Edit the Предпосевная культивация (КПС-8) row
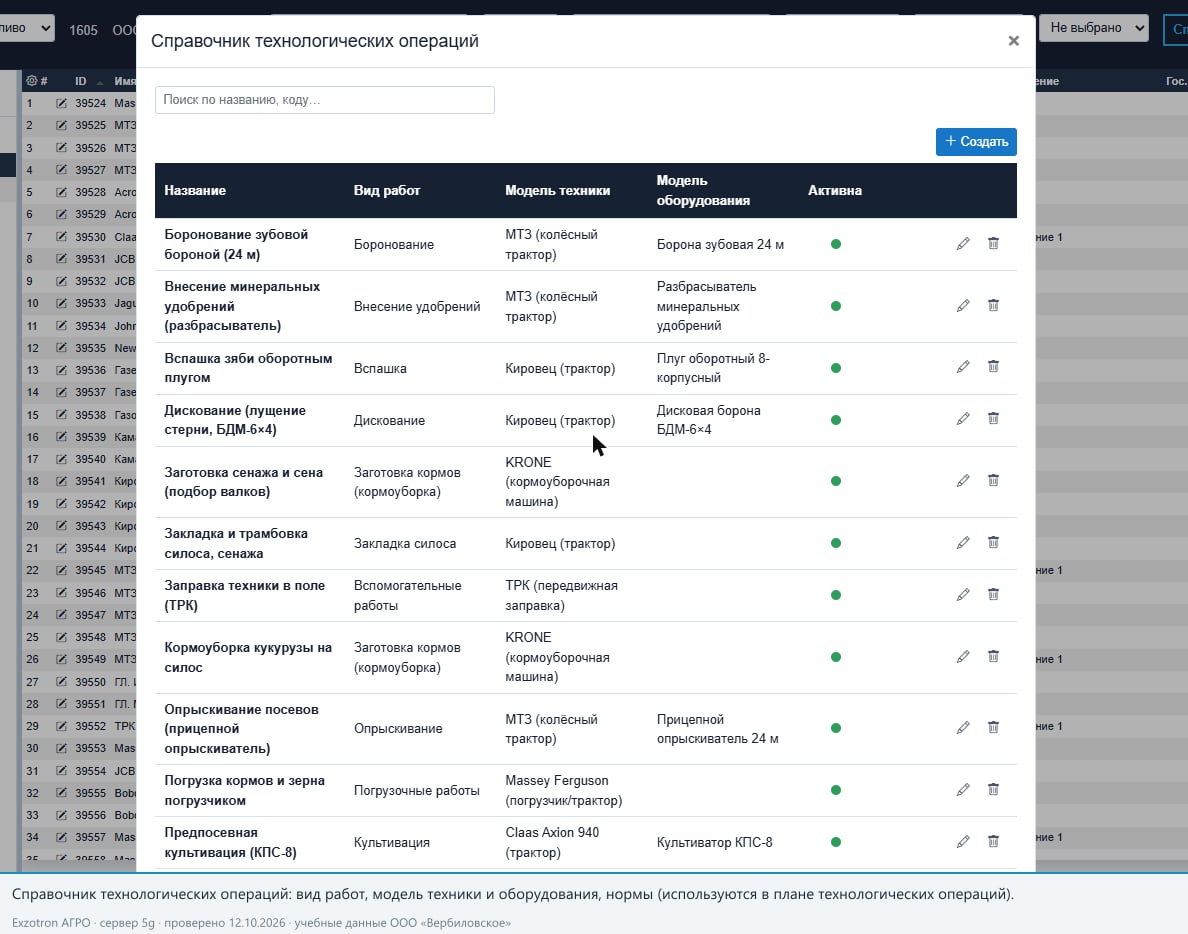The height and width of the screenshot is (934, 1188). (x=963, y=842)
